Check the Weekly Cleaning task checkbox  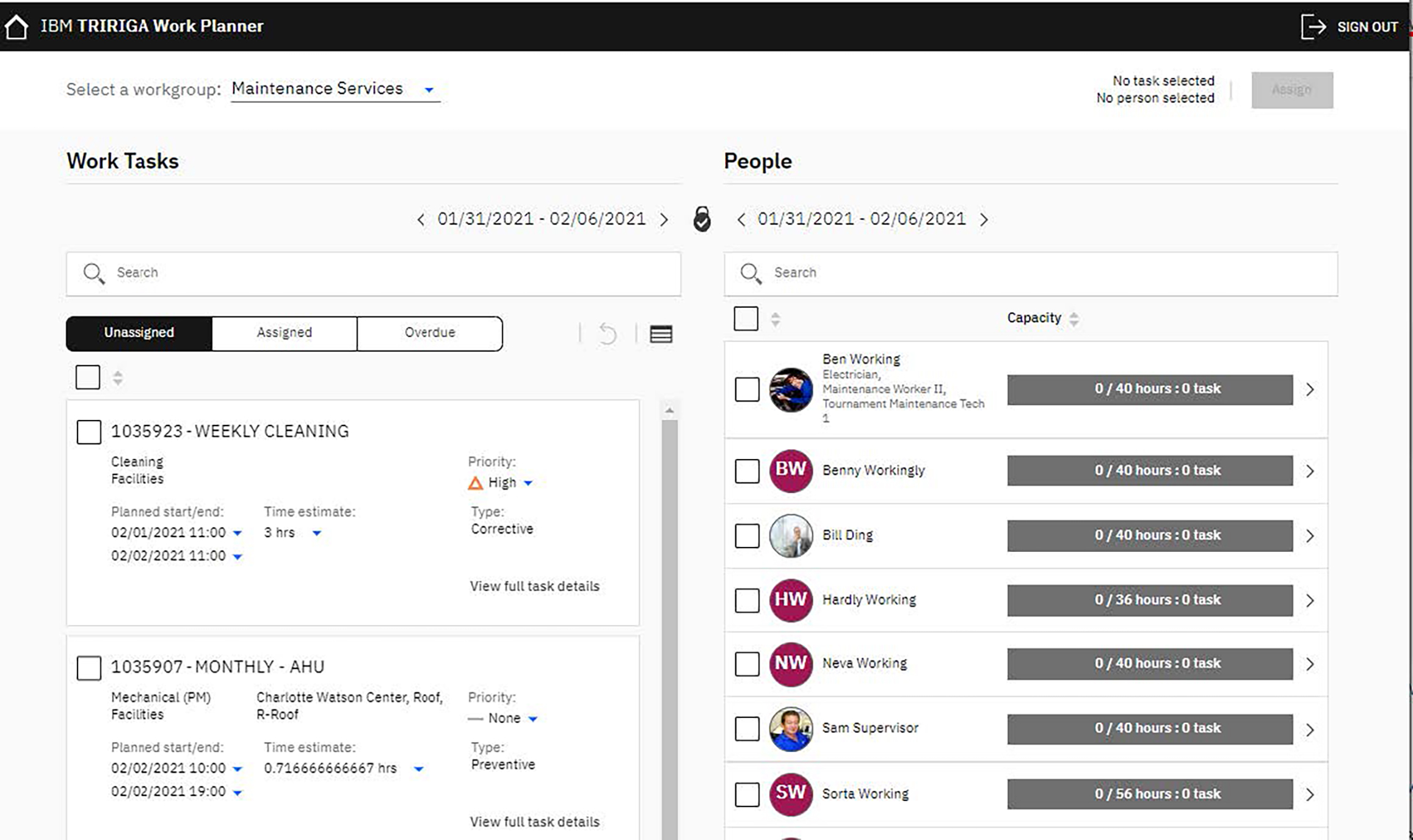coord(89,432)
